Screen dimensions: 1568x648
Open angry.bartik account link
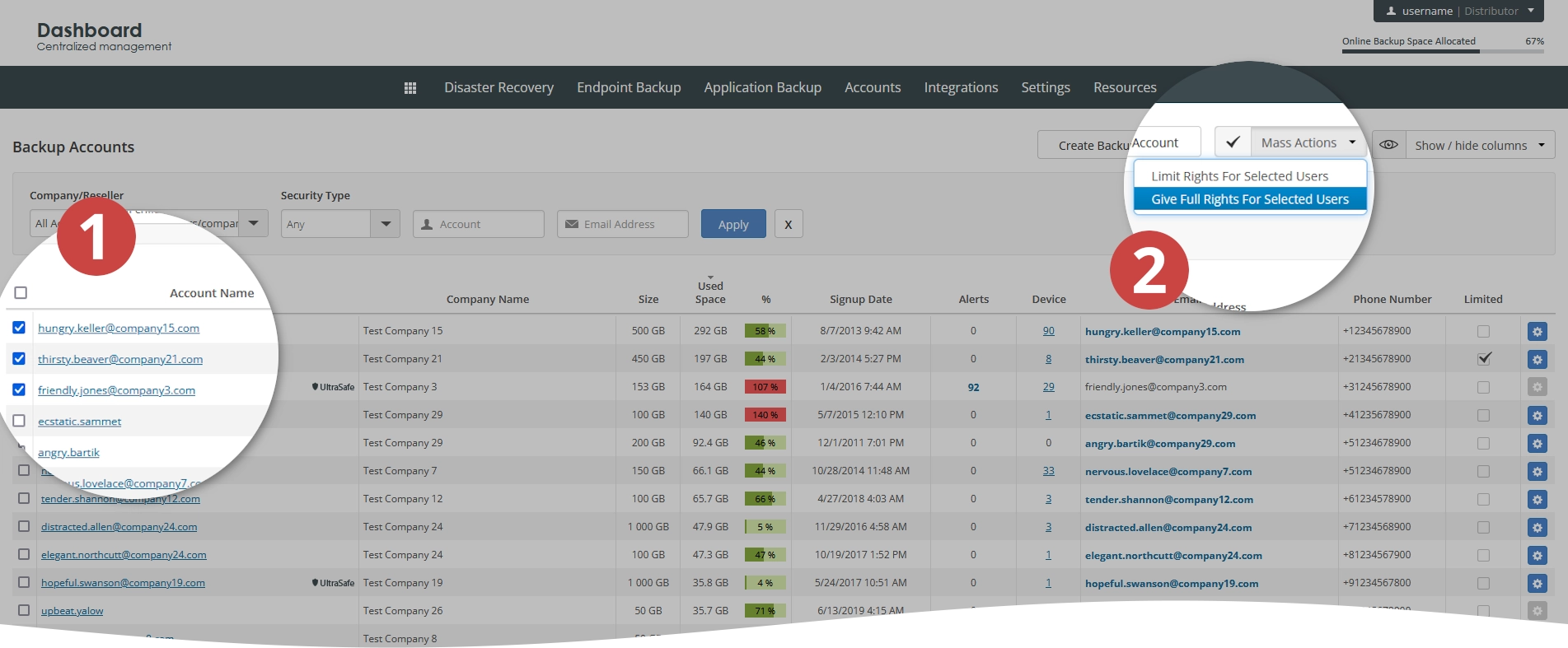[x=68, y=452]
